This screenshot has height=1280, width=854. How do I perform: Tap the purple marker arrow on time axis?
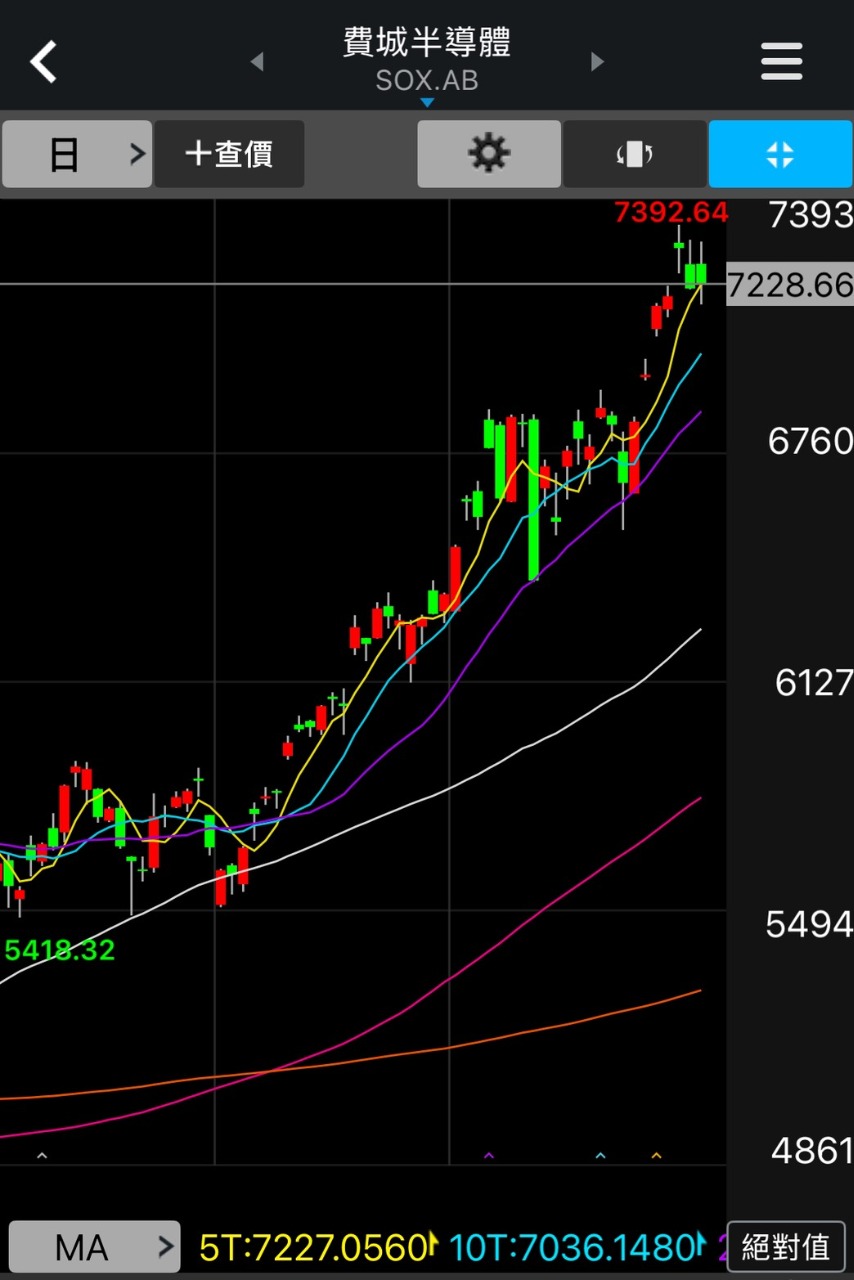pyautogui.click(x=489, y=1156)
